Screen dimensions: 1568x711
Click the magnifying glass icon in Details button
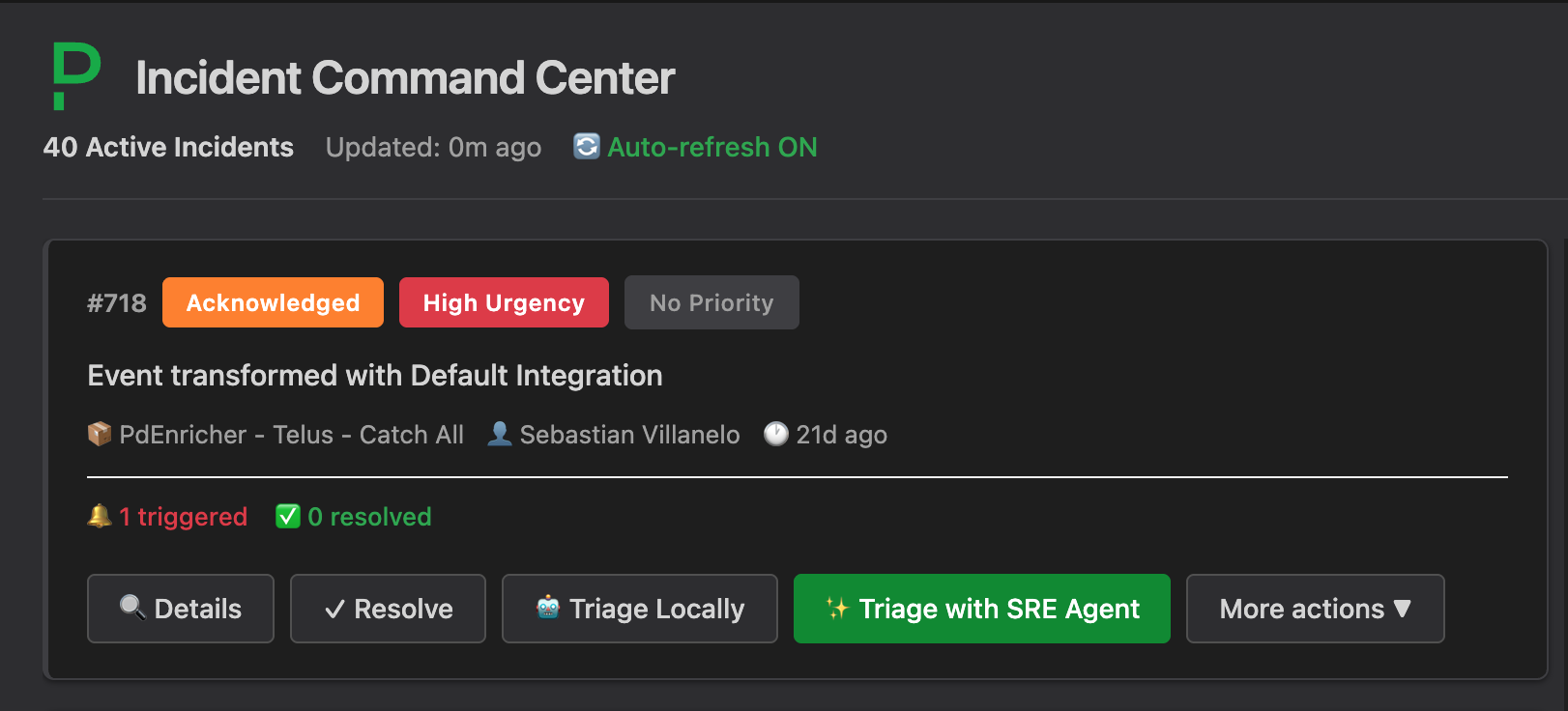click(x=131, y=608)
